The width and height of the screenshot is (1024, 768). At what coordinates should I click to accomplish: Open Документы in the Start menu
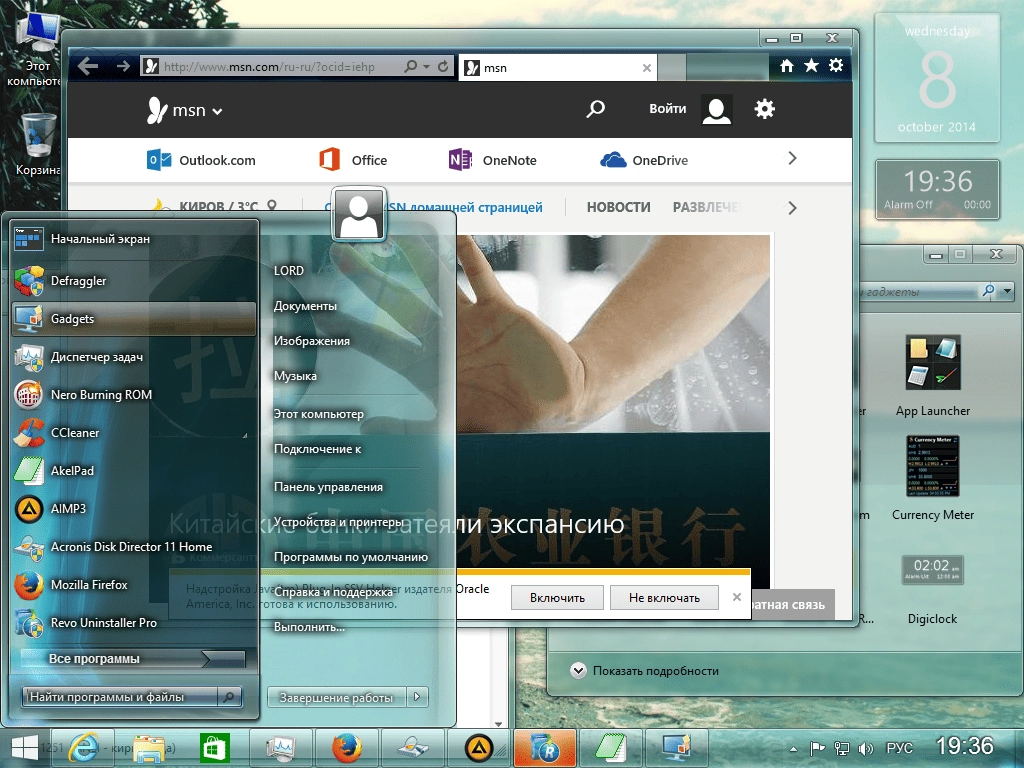[x=305, y=306]
